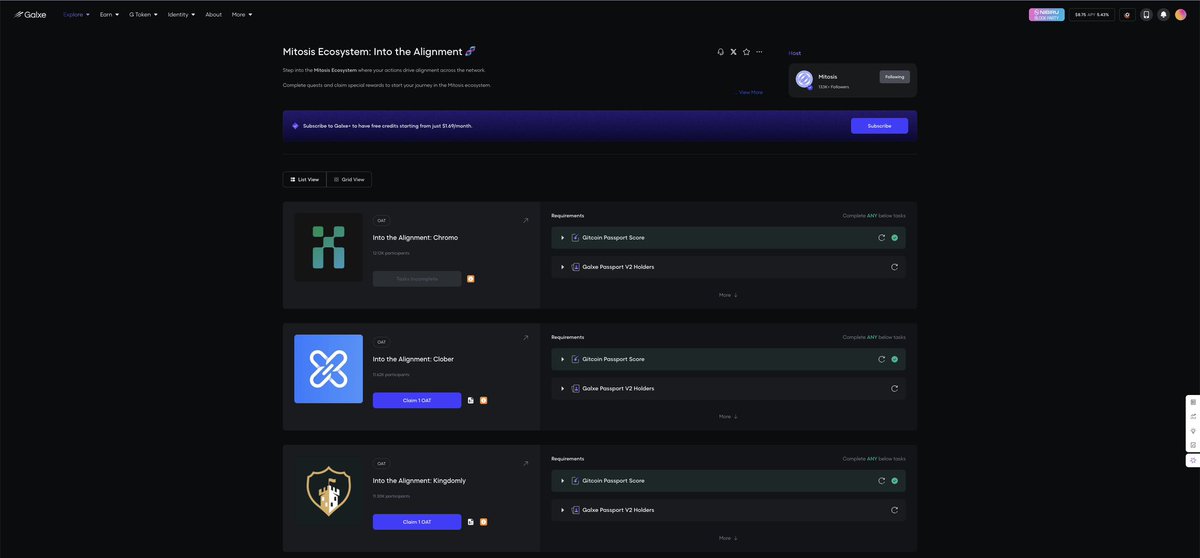Click Subscribe to Galxe+ button
1200x558 pixels.
tap(879, 126)
